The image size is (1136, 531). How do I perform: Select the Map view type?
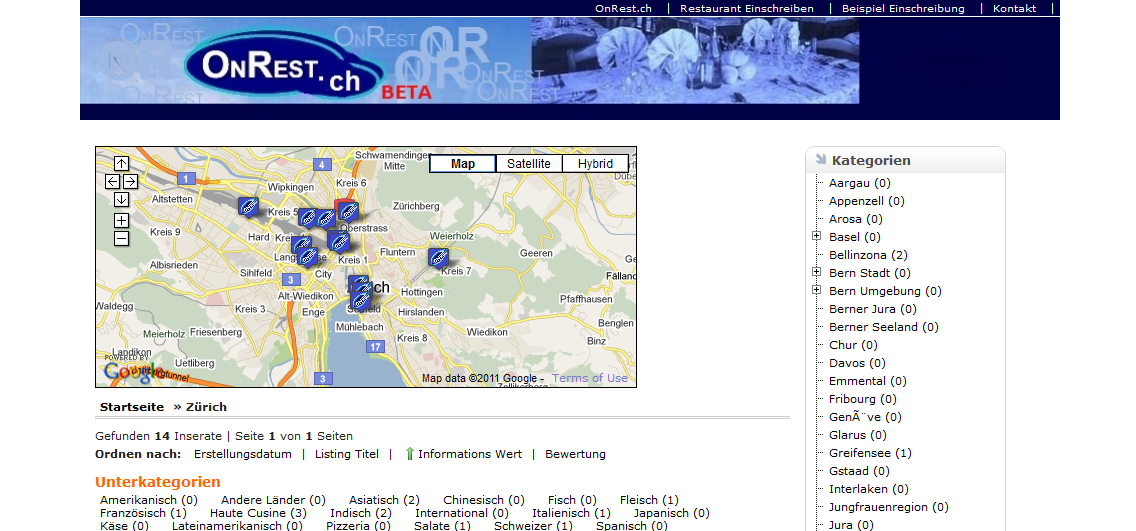(462, 164)
